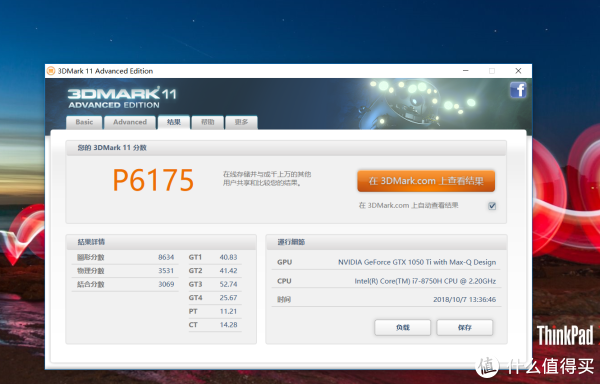The width and height of the screenshot is (600, 384).
Task: View results on 3DMark.com orange button
Action: (426, 181)
